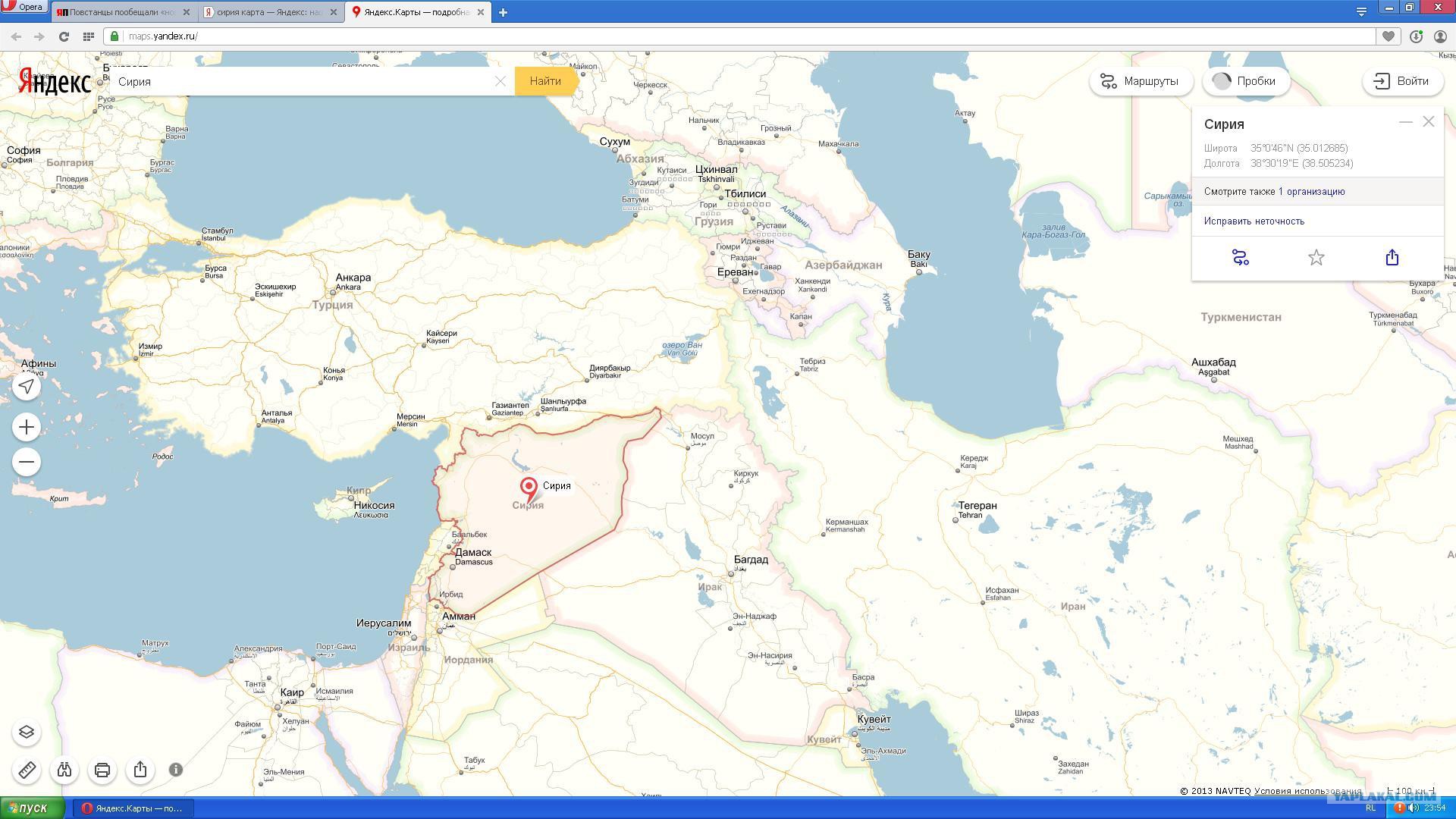Image resolution: width=1456 pixels, height=819 pixels.
Task: Click the Ереван city label
Action: (x=735, y=271)
